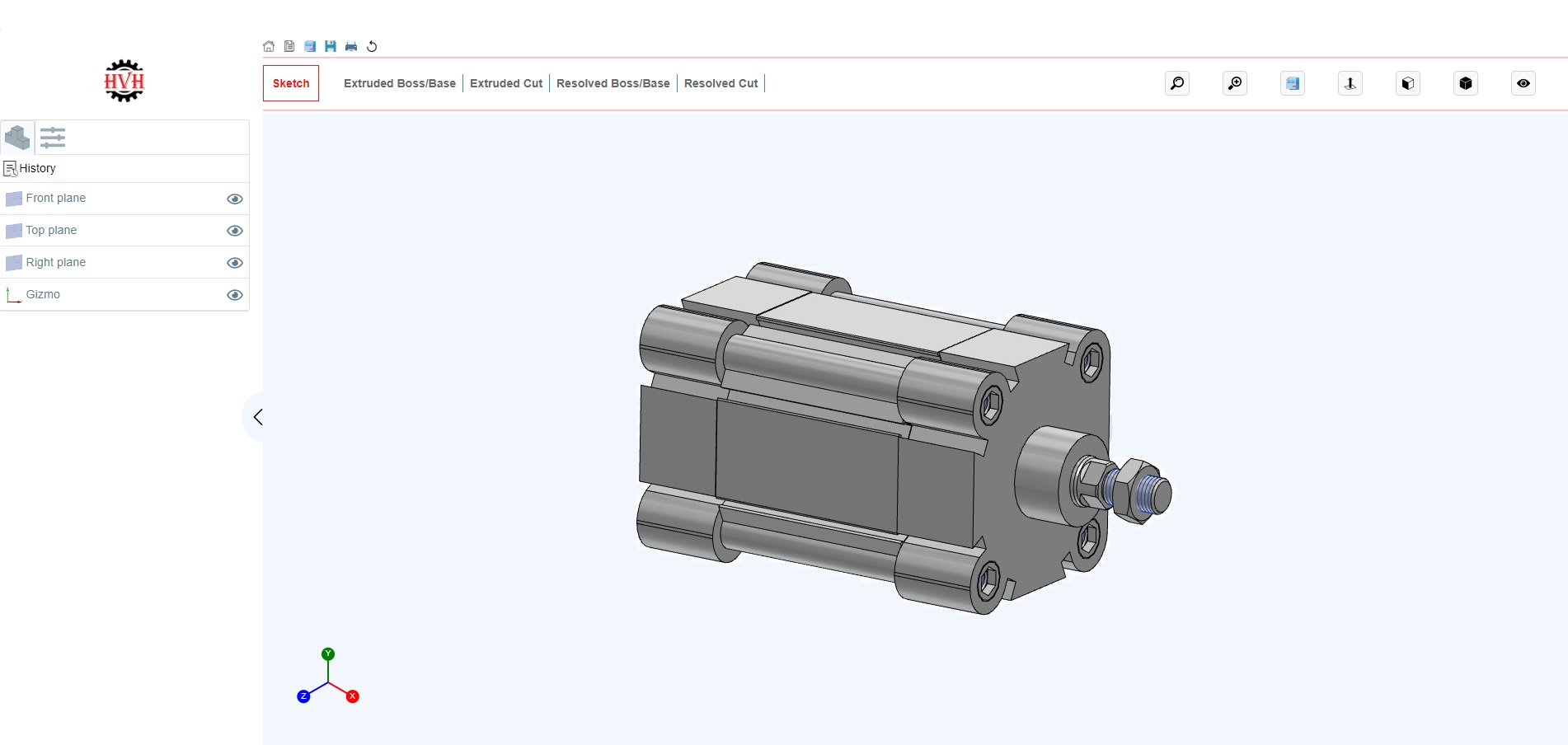Select Right plane in the history tree
The image size is (1568, 745).
pos(56,262)
